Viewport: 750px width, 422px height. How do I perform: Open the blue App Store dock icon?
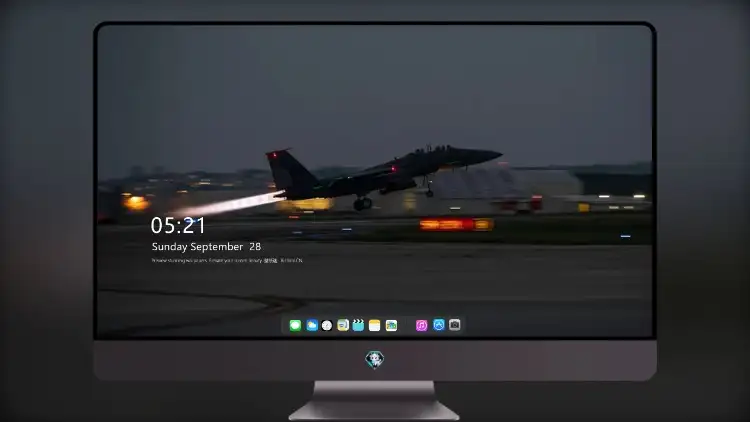[x=439, y=325]
